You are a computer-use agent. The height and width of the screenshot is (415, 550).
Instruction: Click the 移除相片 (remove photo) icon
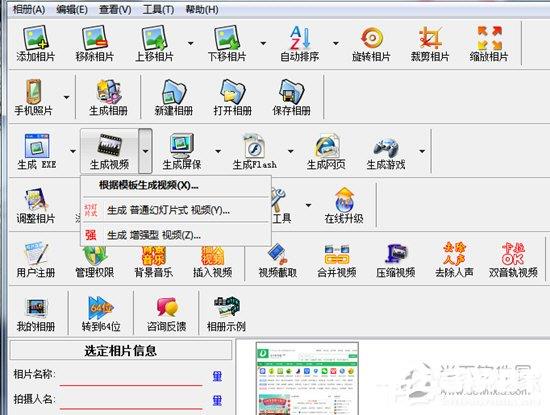tap(94, 43)
